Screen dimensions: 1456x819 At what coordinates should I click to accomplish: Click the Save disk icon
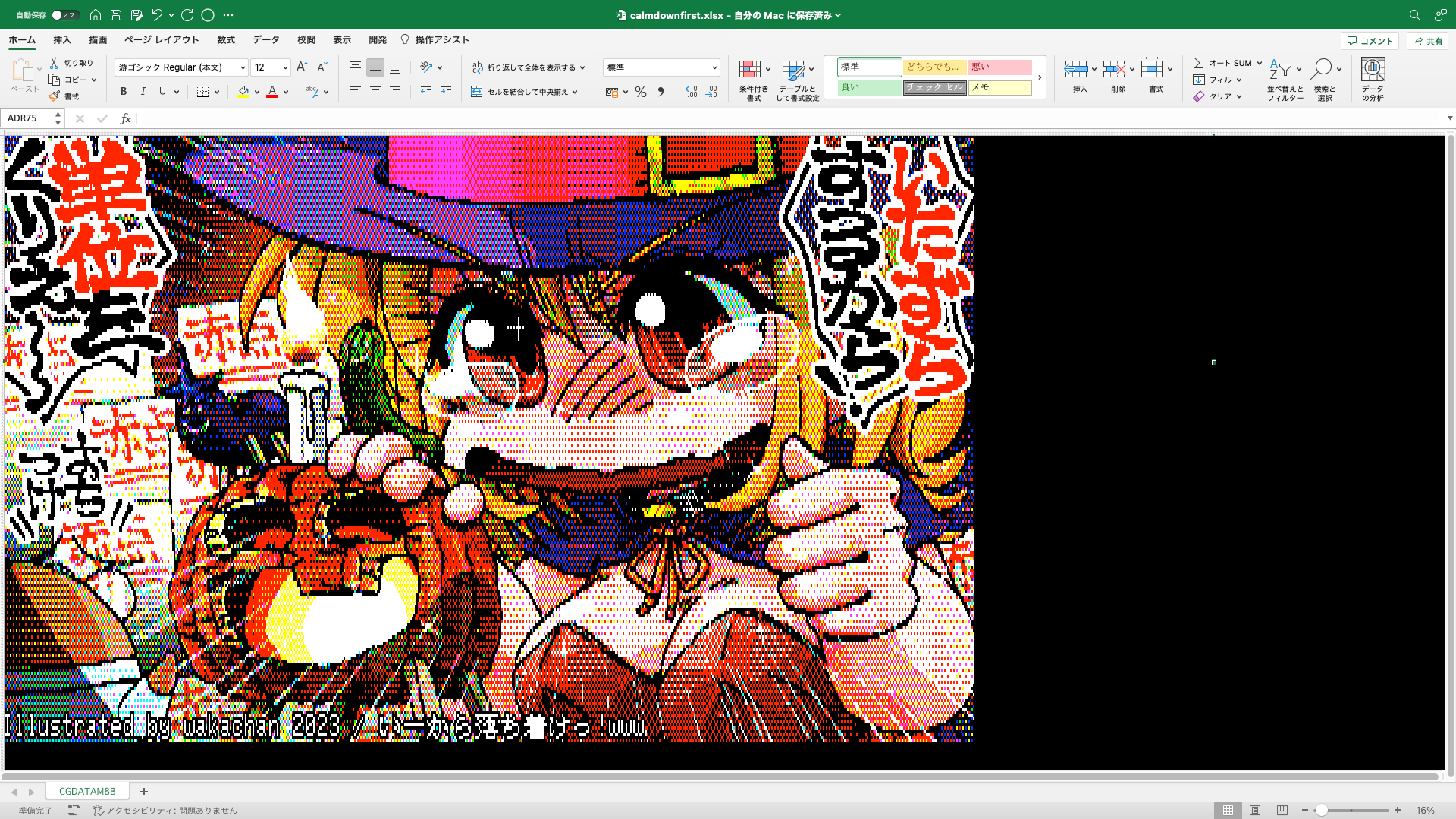click(116, 15)
